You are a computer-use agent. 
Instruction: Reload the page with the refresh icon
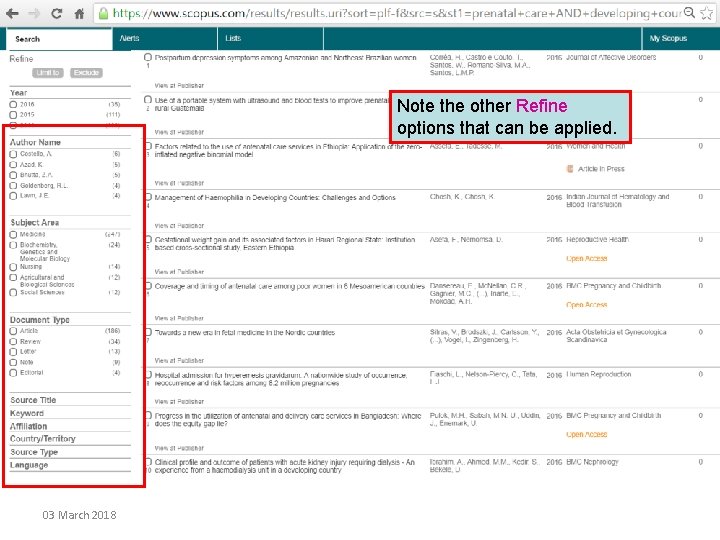56,13
